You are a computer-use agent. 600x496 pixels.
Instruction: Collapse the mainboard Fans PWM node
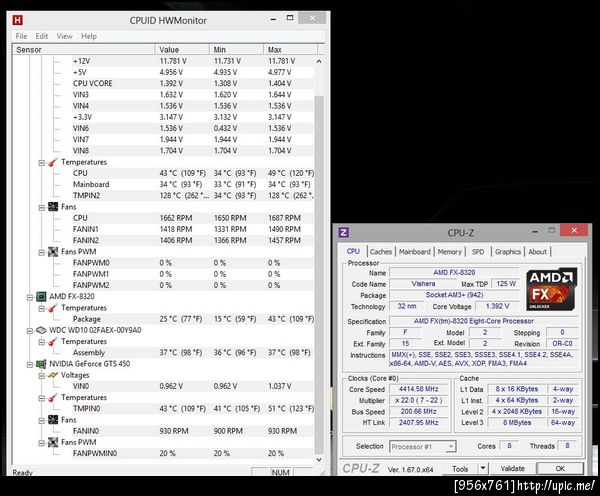click(x=41, y=252)
